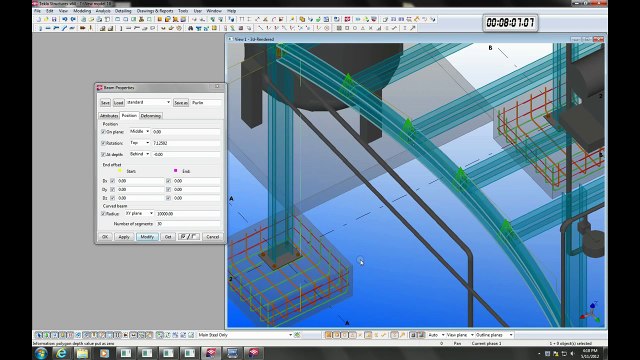Toggle the Dz End offset checkbox
The image size is (640, 360).
[x=169, y=198]
